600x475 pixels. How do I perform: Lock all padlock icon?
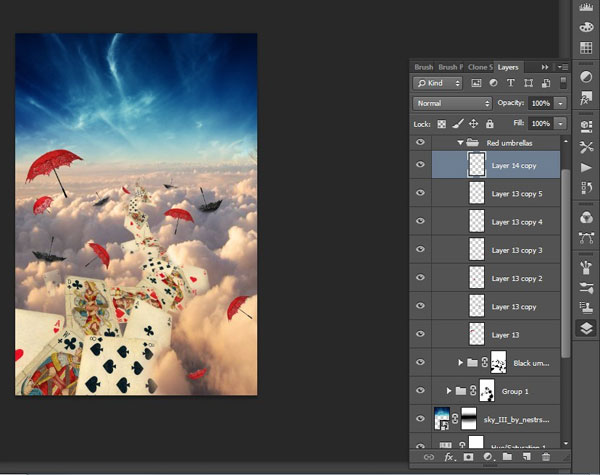[x=489, y=124]
